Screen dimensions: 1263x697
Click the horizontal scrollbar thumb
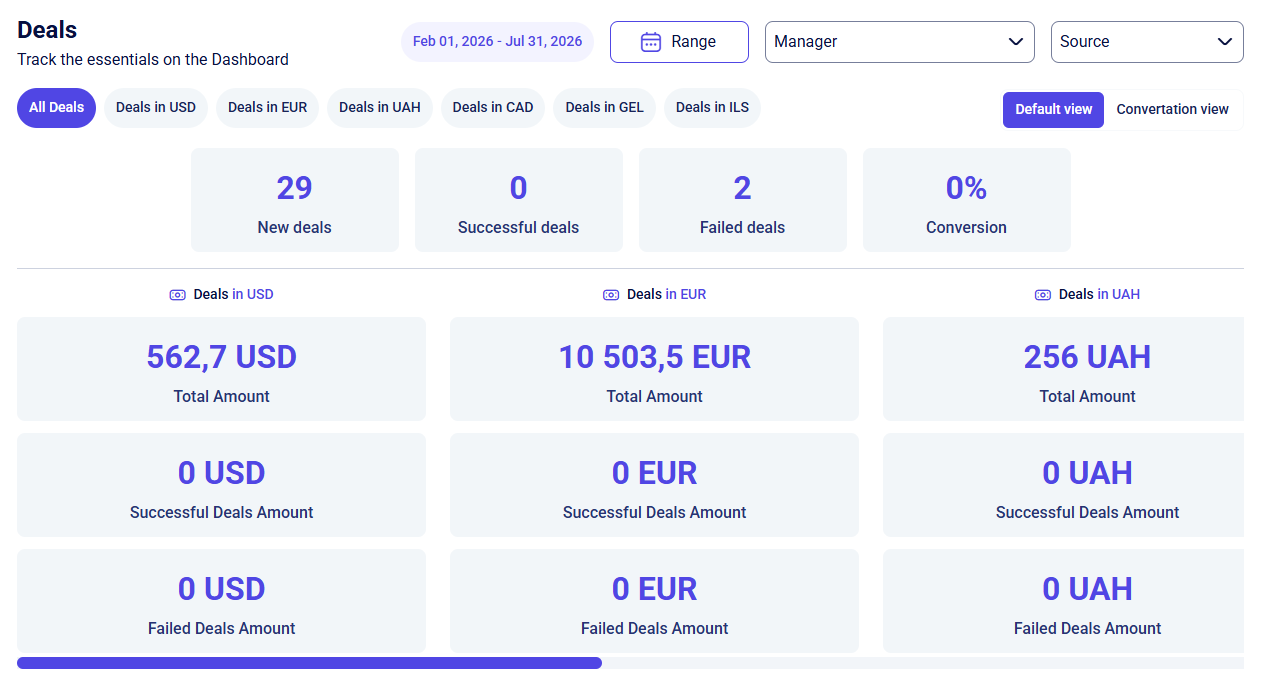309,663
